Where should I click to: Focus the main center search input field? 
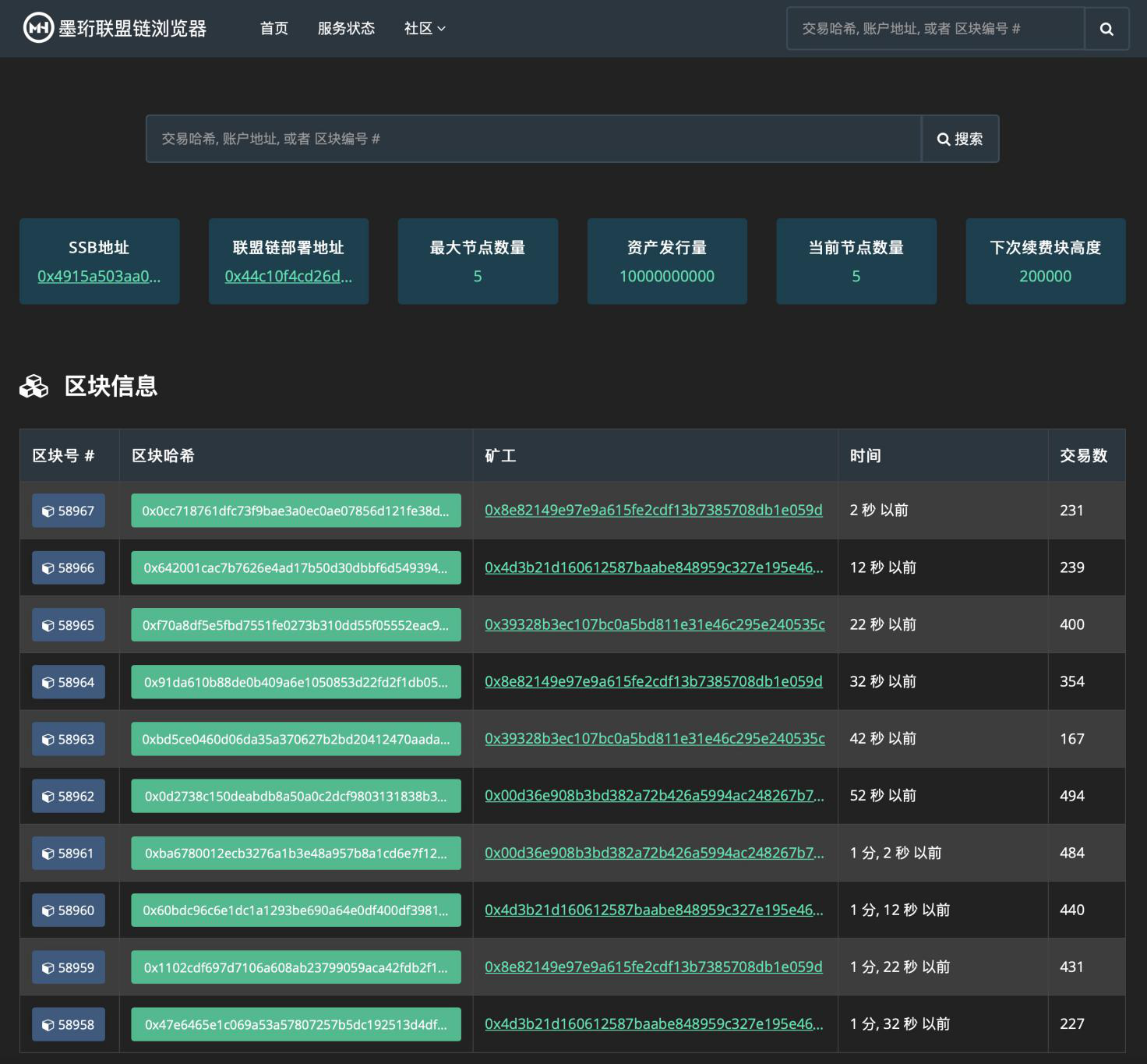[533, 139]
